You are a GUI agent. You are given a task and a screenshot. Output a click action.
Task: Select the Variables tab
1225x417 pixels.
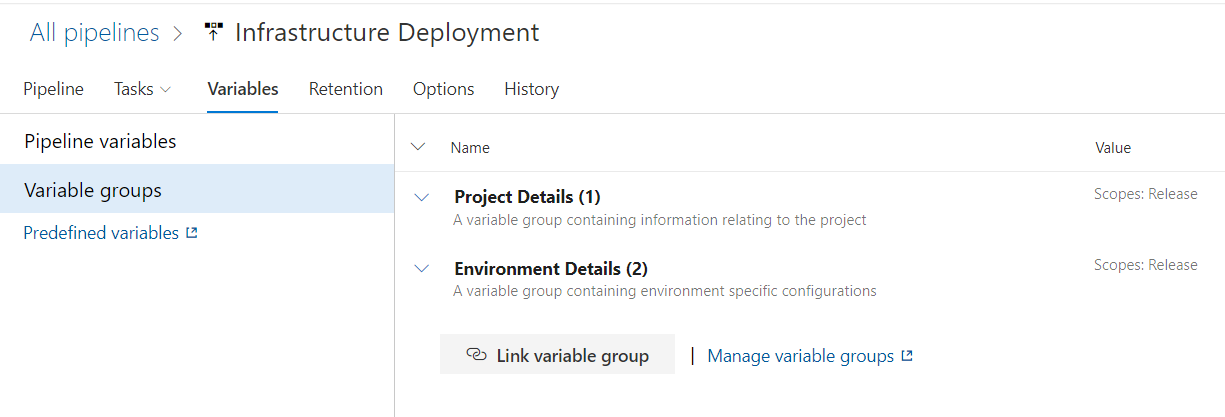coord(242,89)
